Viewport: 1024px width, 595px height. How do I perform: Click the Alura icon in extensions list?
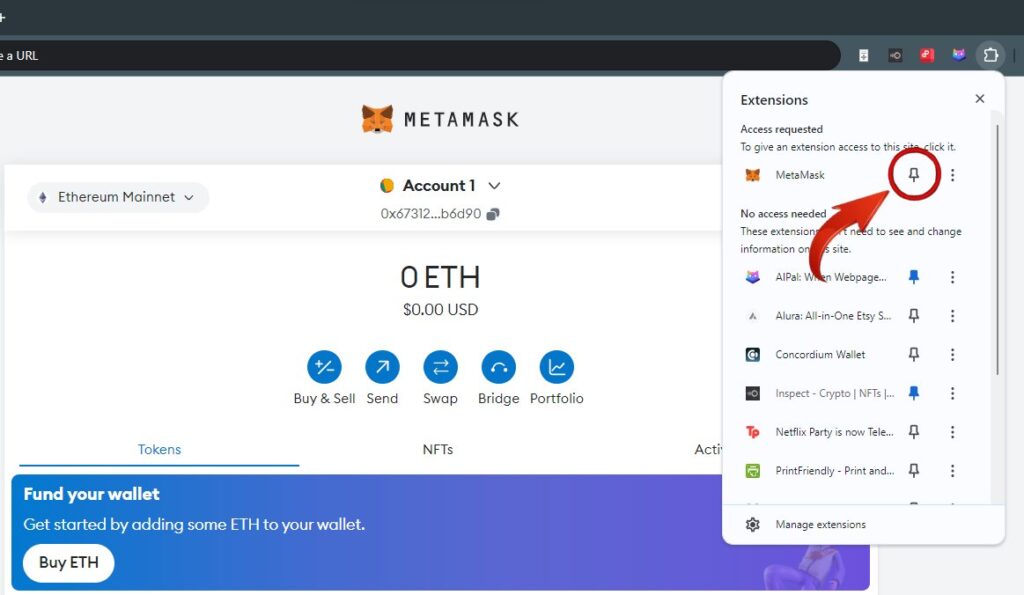tap(752, 315)
